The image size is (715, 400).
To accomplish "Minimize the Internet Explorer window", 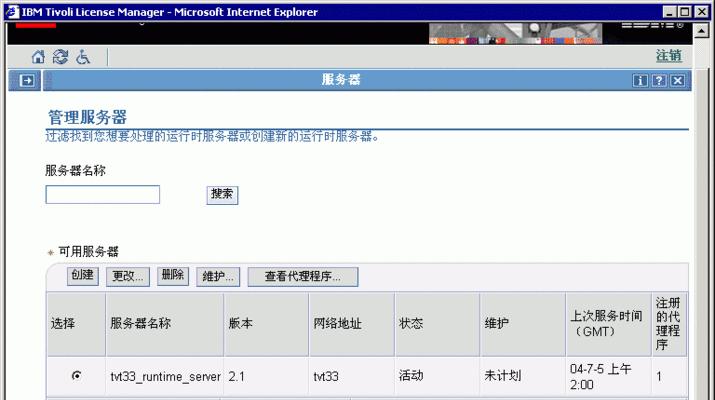I will pos(669,11).
